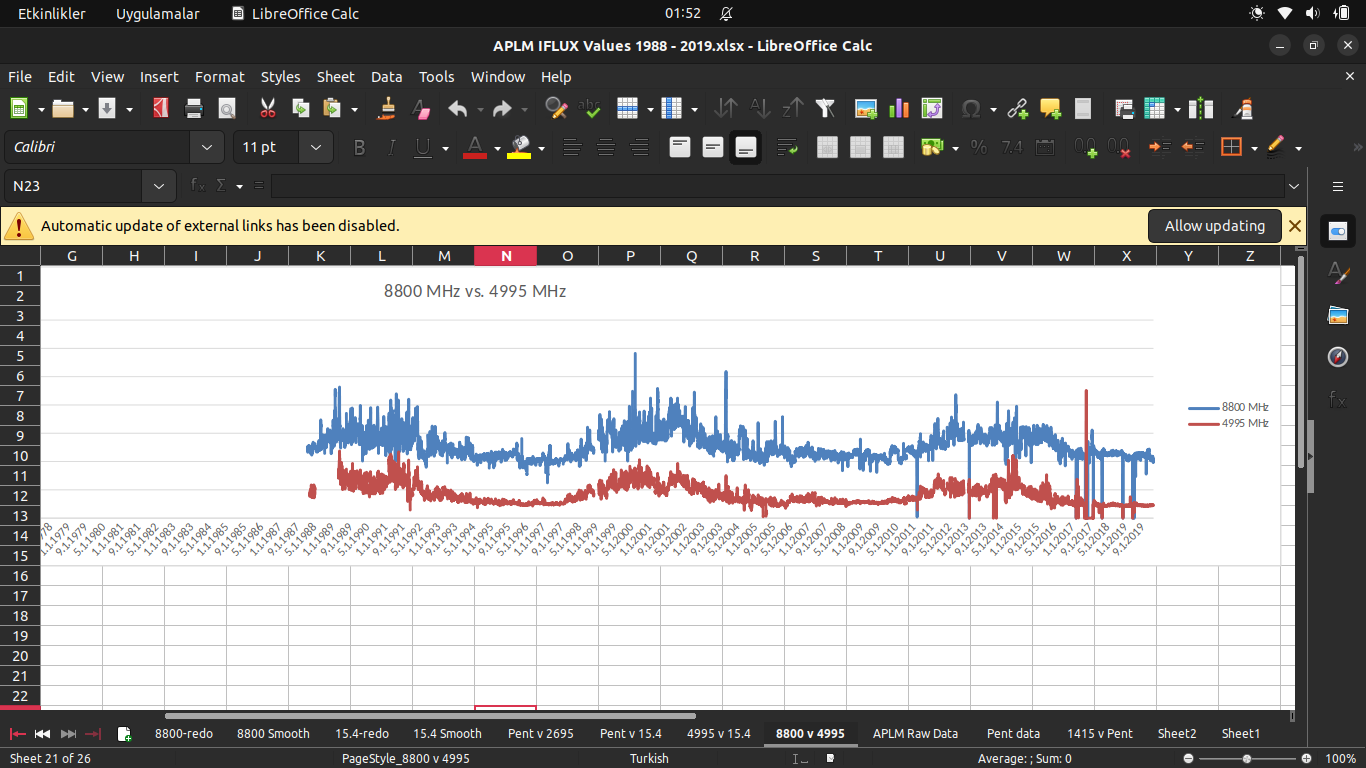Click the Add Decimal Place icon
1366x768 pixels.
pos(1086,148)
